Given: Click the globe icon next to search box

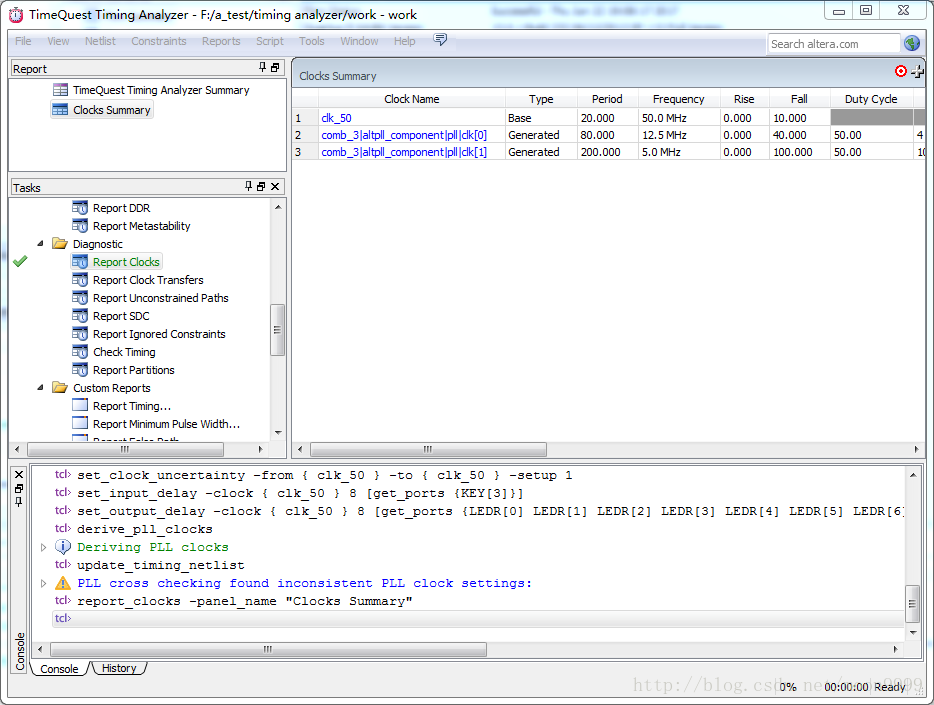Looking at the screenshot, I should pos(912,43).
